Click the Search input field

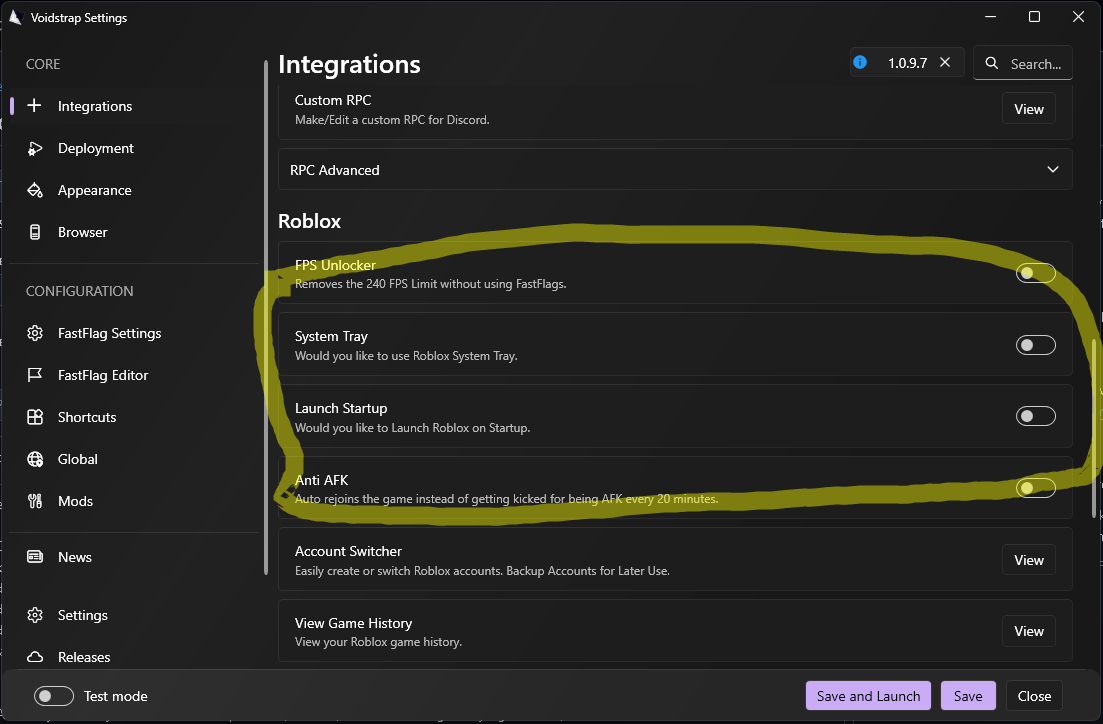(1023, 63)
